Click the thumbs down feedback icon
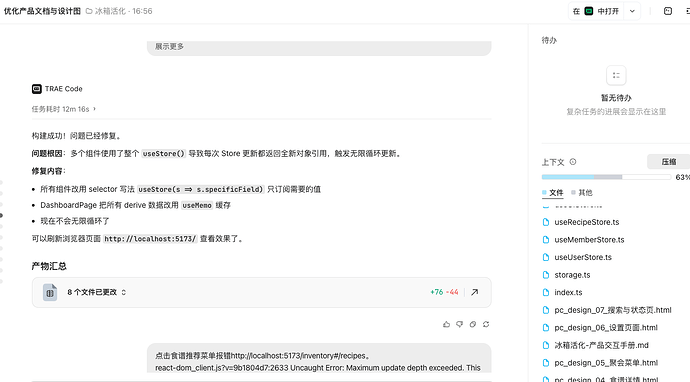The width and height of the screenshot is (690, 382). coord(459,324)
